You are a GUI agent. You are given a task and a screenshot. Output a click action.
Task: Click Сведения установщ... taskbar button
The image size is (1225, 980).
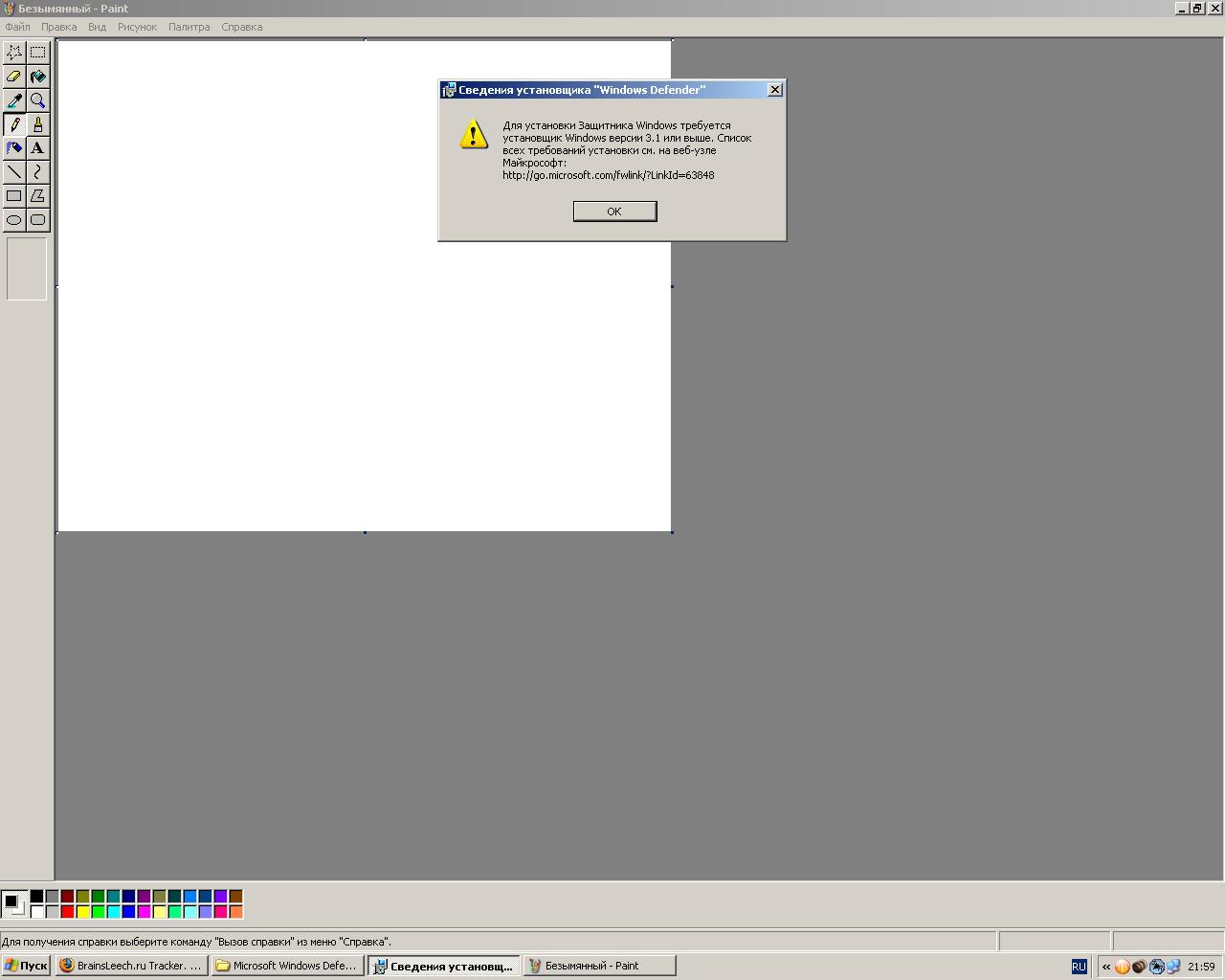444,966
